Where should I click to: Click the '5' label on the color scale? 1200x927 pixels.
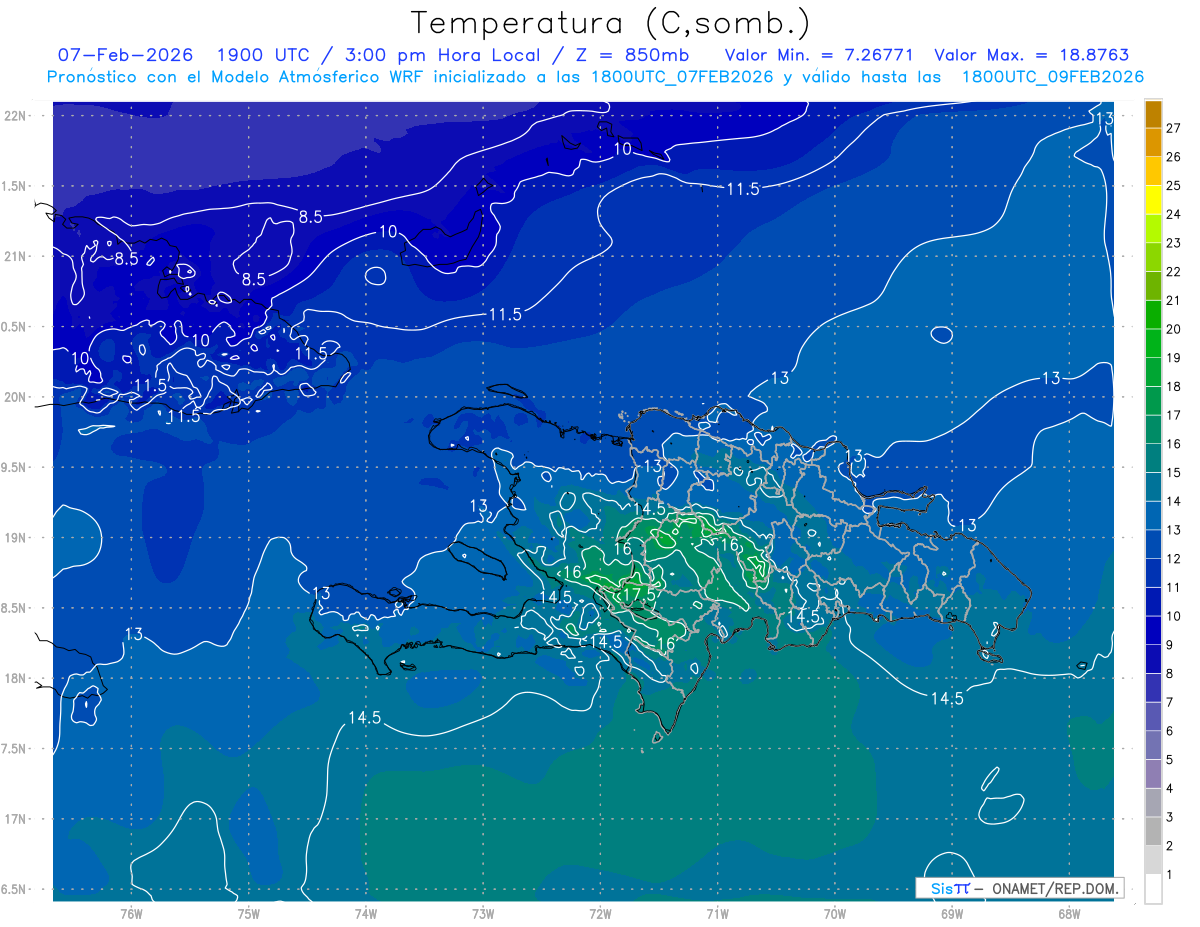(1171, 760)
